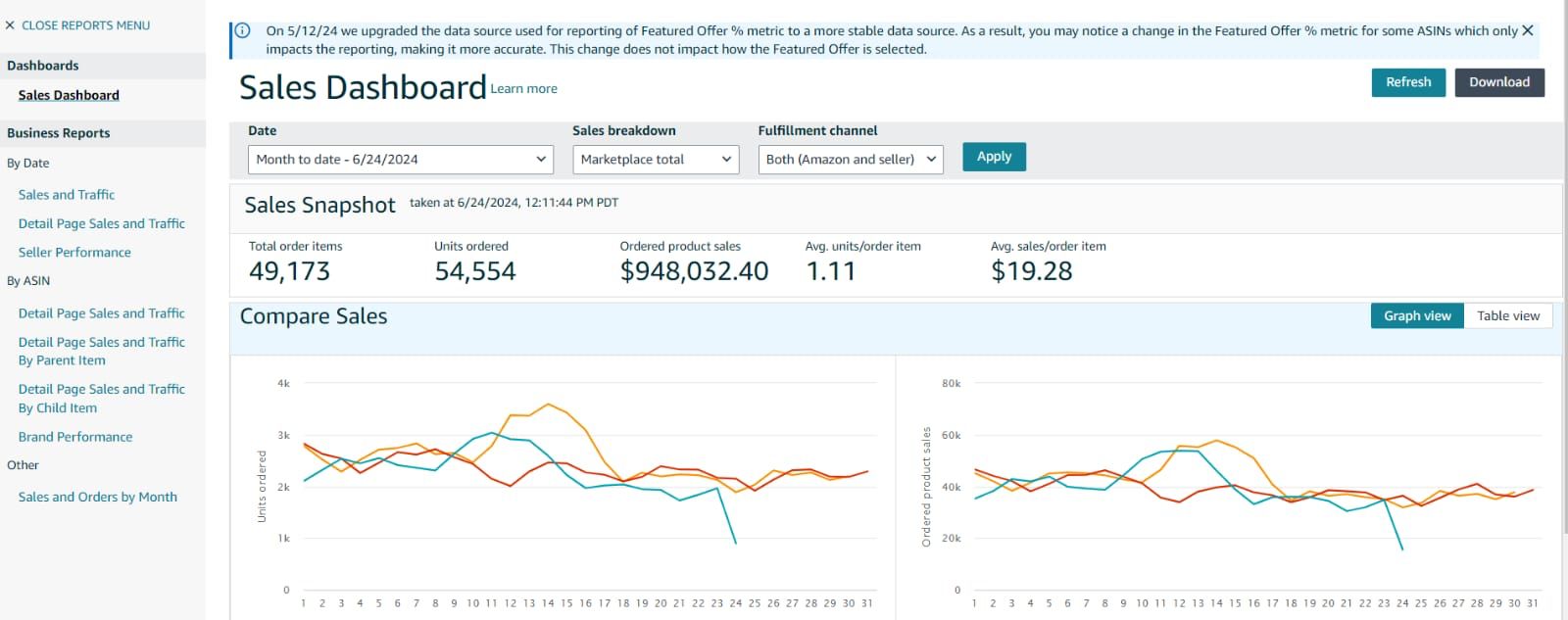Screen dimensions: 1568x620
Task: Click the Total order items value 49,173
Action: [x=289, y=271]
